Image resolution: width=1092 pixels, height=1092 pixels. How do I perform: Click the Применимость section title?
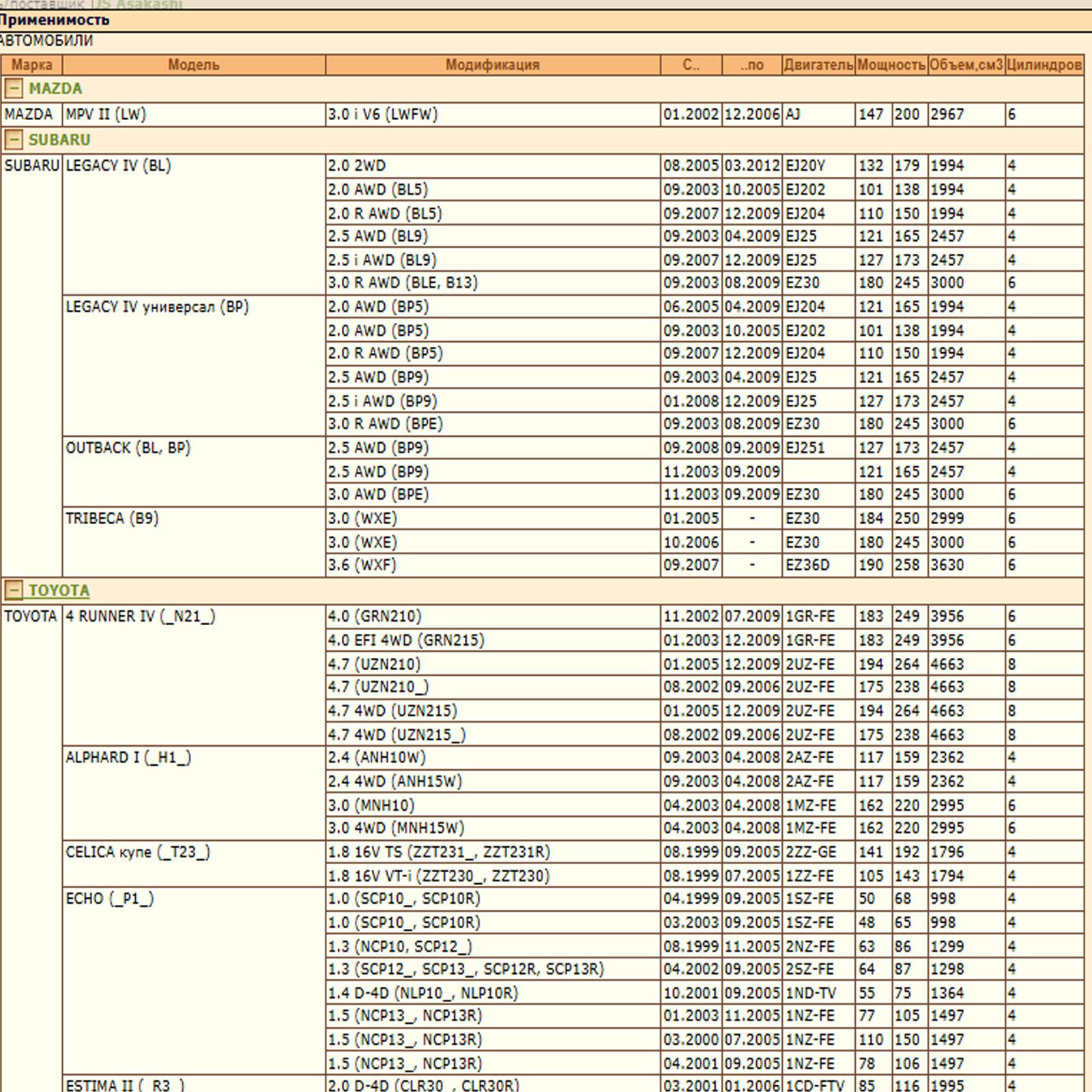click(55, 20)
